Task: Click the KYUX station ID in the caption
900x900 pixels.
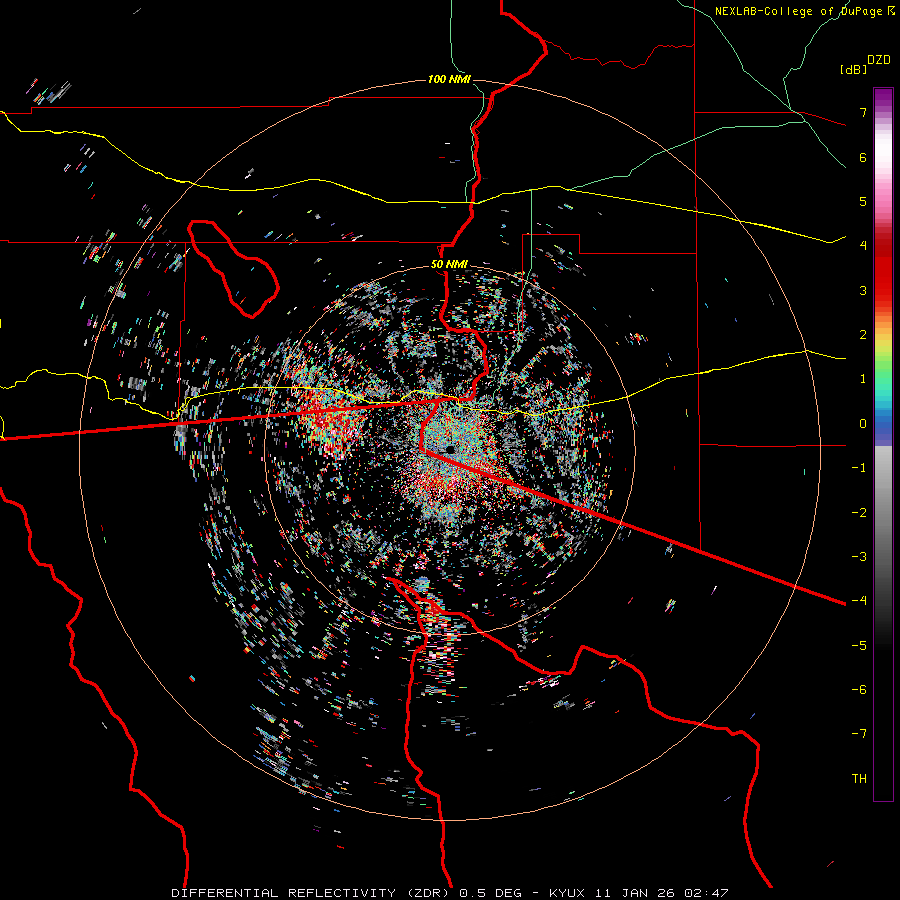Action: (567, 893)
